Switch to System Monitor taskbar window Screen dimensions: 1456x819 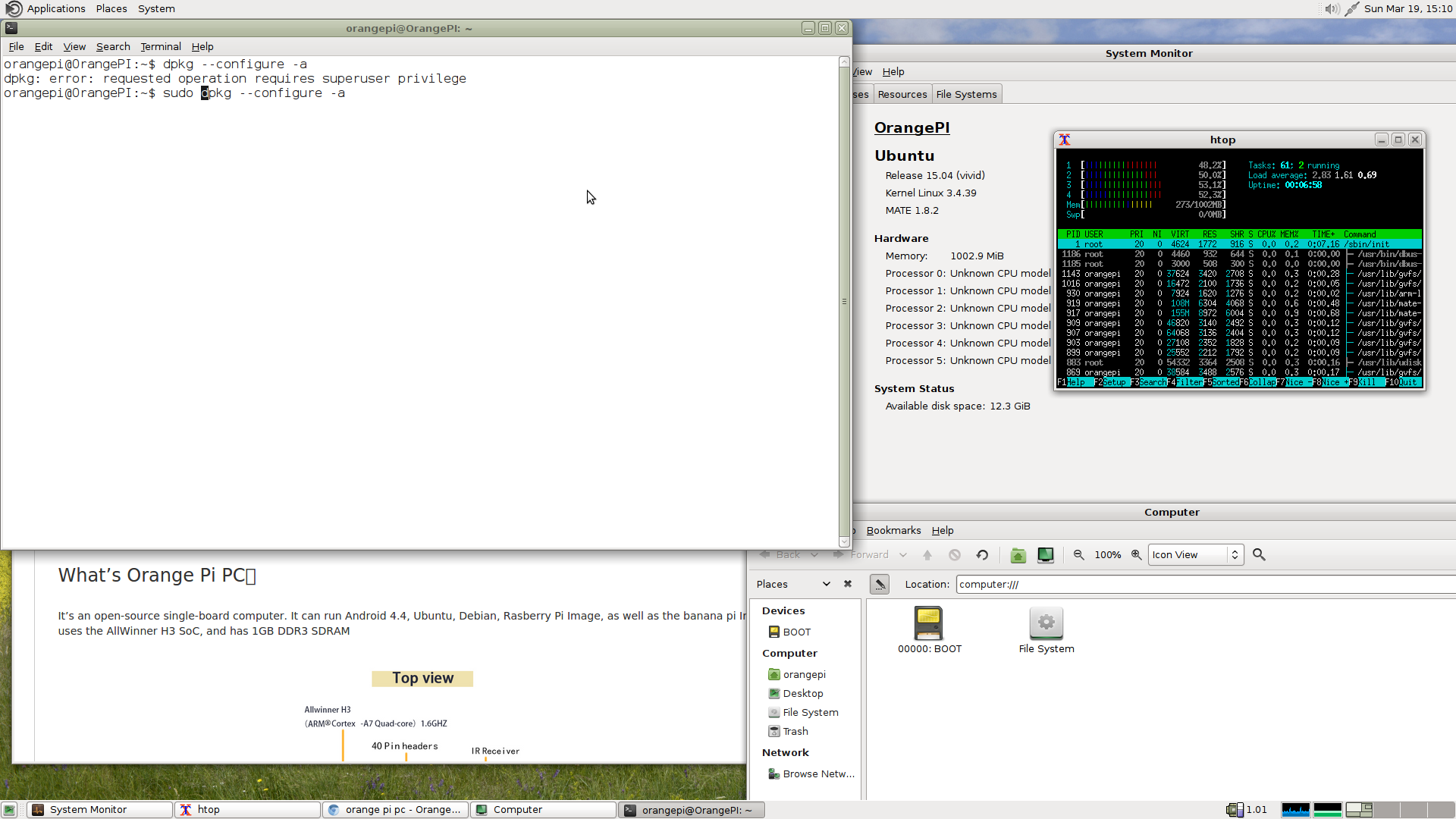pyautogui.click(x=100, y=810)
